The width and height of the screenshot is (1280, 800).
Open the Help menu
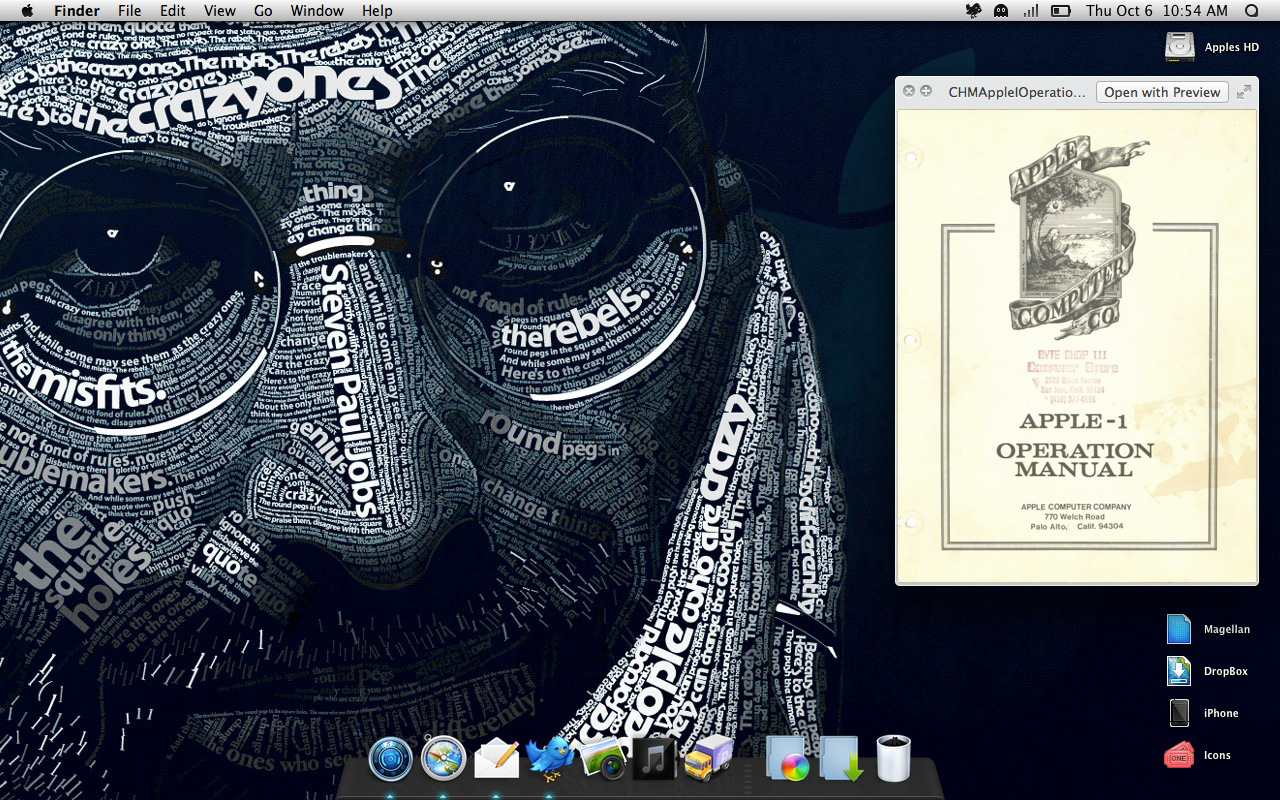point(377,11)
